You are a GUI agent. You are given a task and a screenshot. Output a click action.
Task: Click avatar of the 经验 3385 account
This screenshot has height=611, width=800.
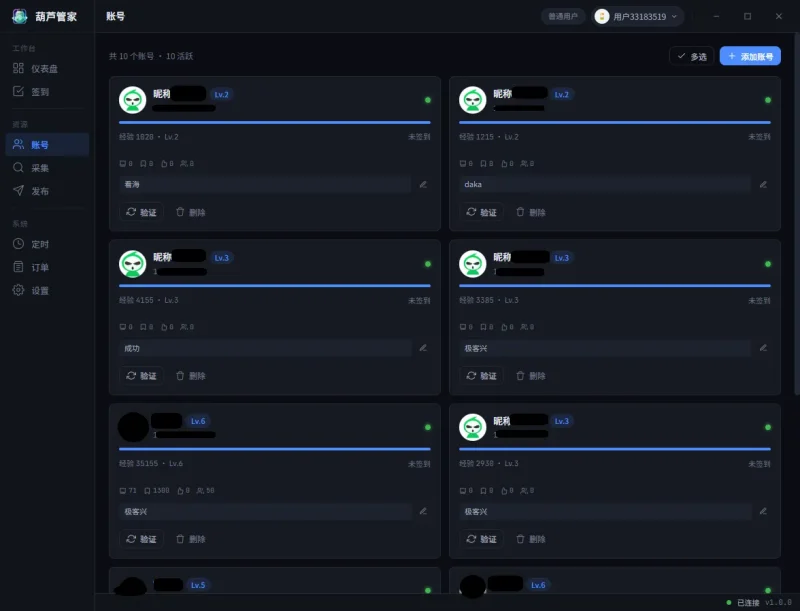tap(472, 264)
